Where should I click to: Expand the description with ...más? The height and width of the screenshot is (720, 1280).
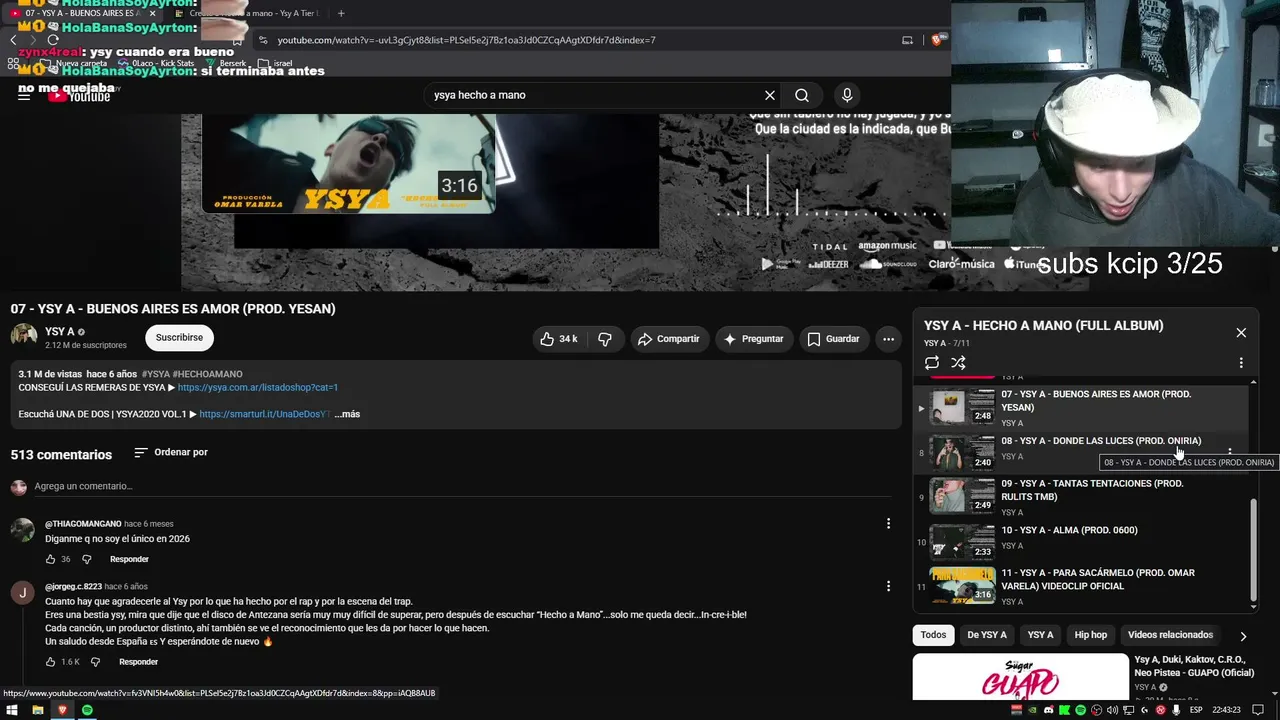click(x=348, y=414)
